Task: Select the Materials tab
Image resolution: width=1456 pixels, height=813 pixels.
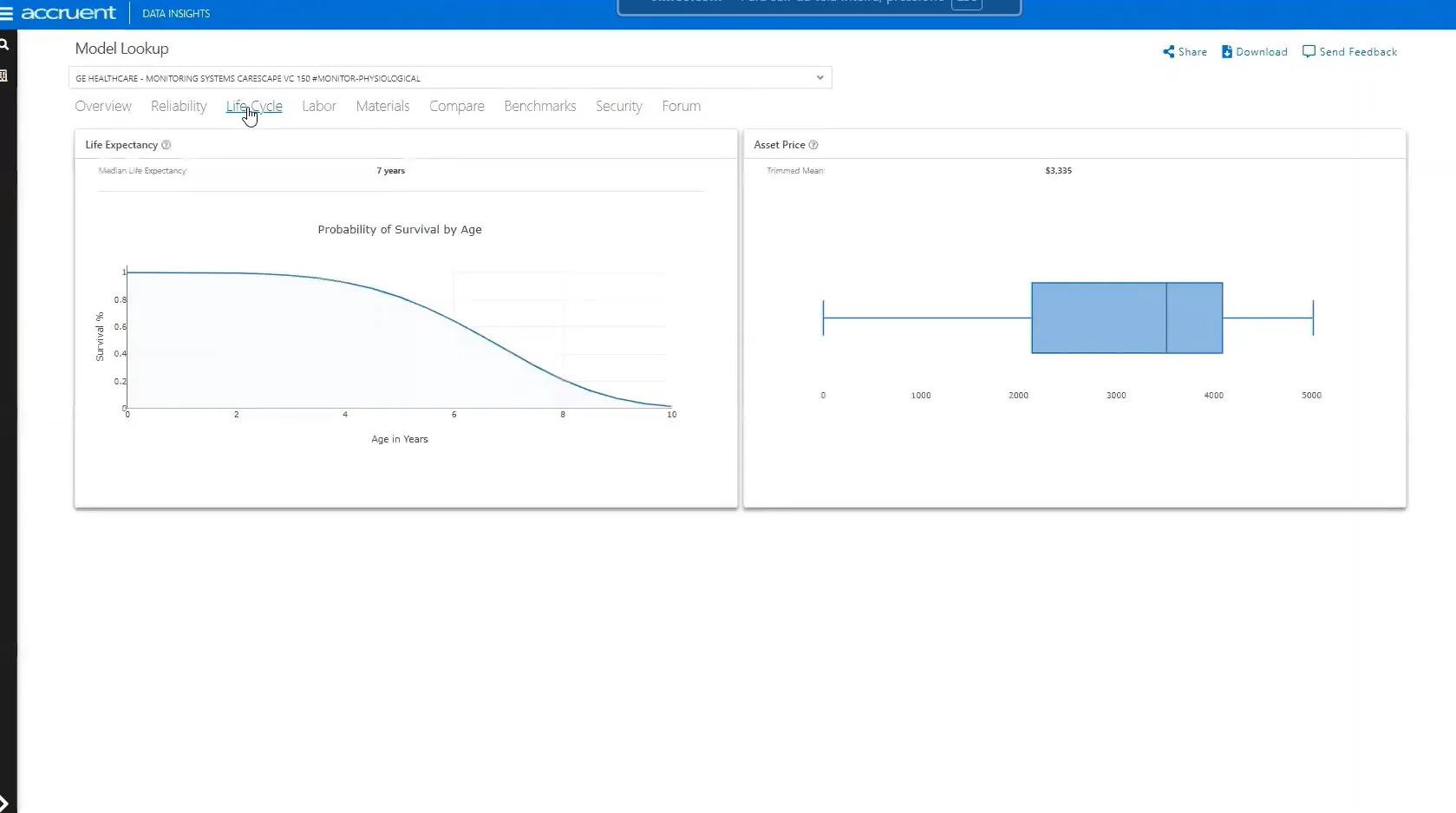Action: [382, 106]
